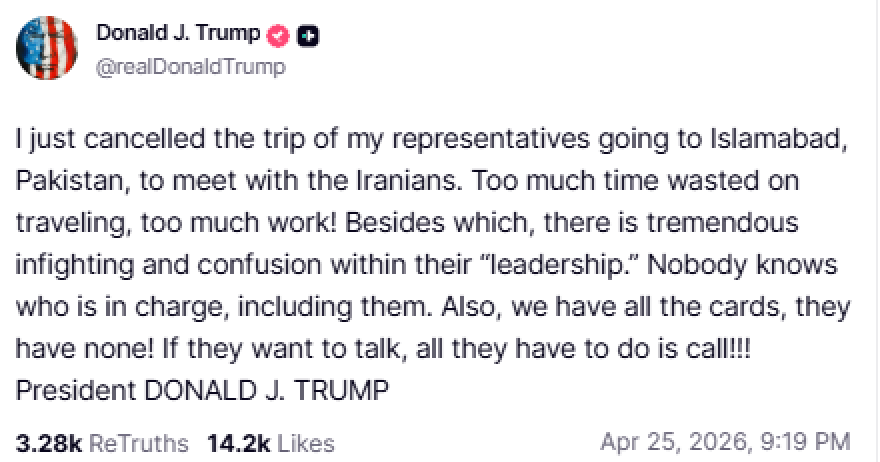Visit the @realDonaldTrump handle
Screen dimensions: 880x462
(190, 67)
